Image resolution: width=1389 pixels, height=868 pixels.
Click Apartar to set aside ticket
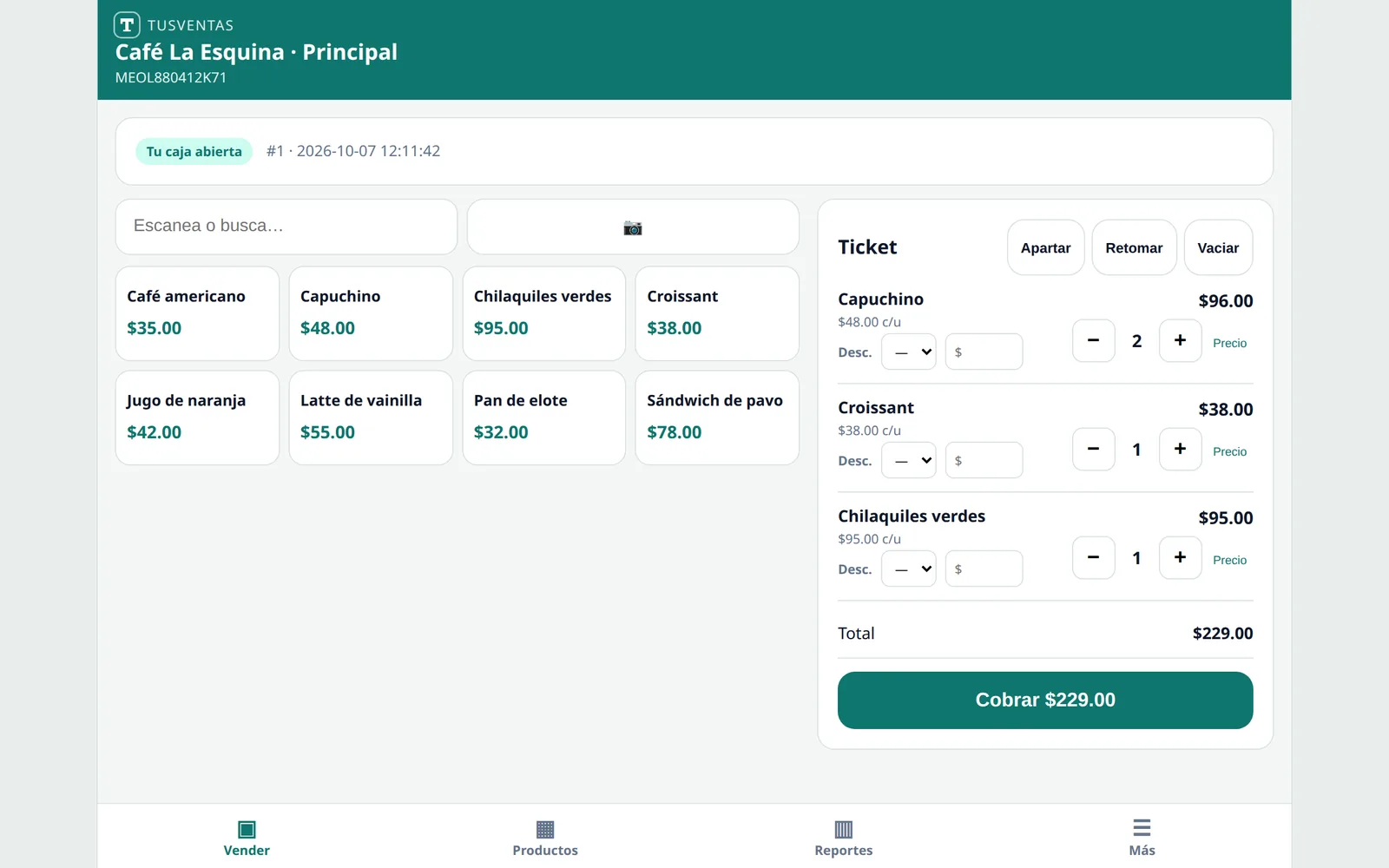tap(1046, 247)
